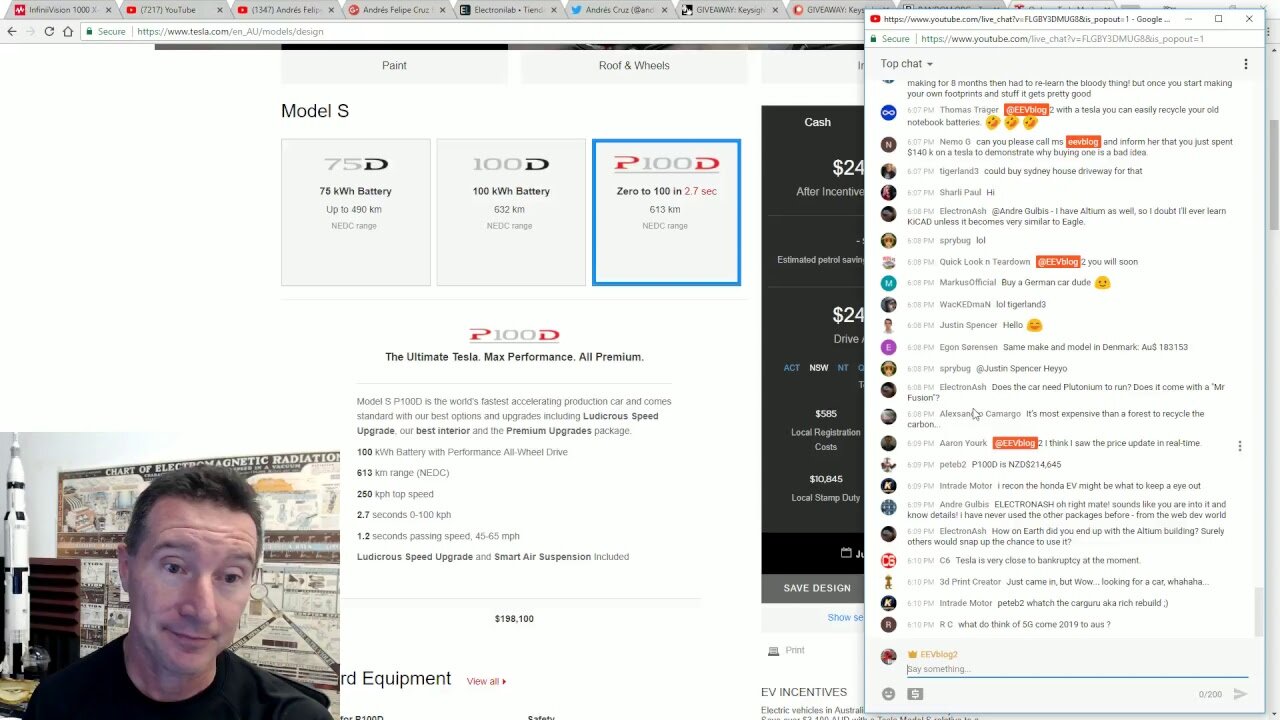Click message 'Tesla is very close to bankruptcy'

pos(1048,561)
